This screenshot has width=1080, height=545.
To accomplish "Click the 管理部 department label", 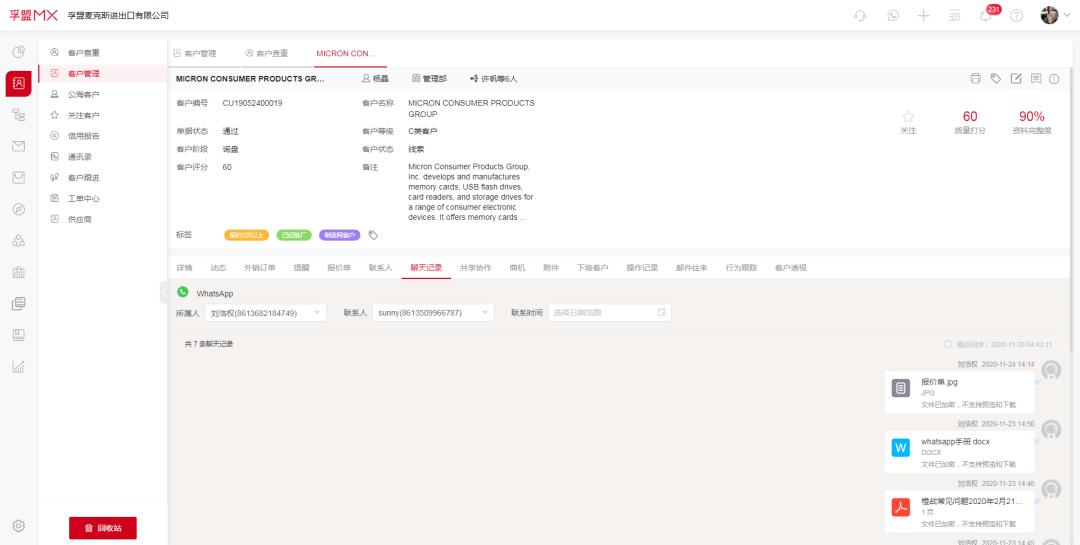I will (429, 79).
